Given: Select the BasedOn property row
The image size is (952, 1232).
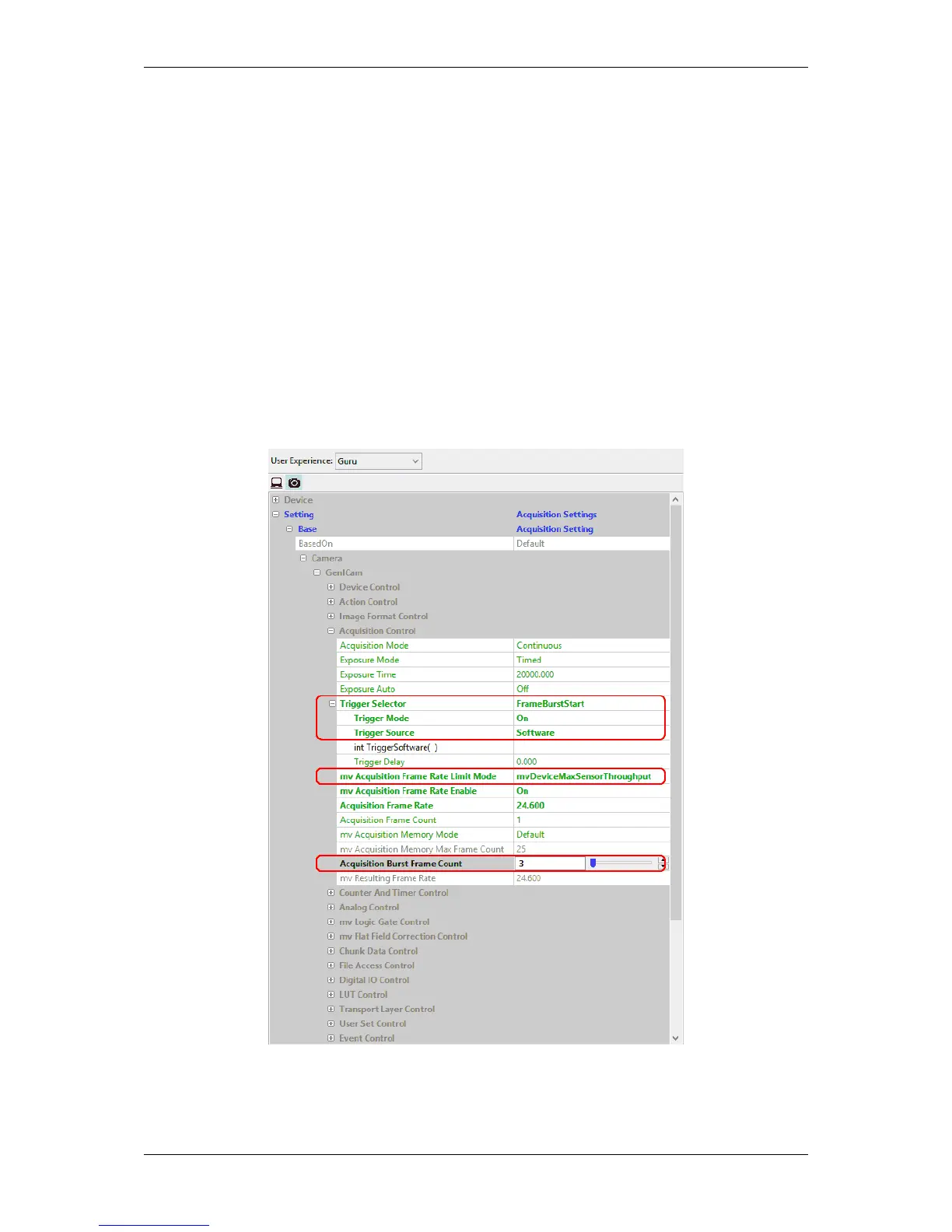Looking at the screenshot, I should point(482,544).
